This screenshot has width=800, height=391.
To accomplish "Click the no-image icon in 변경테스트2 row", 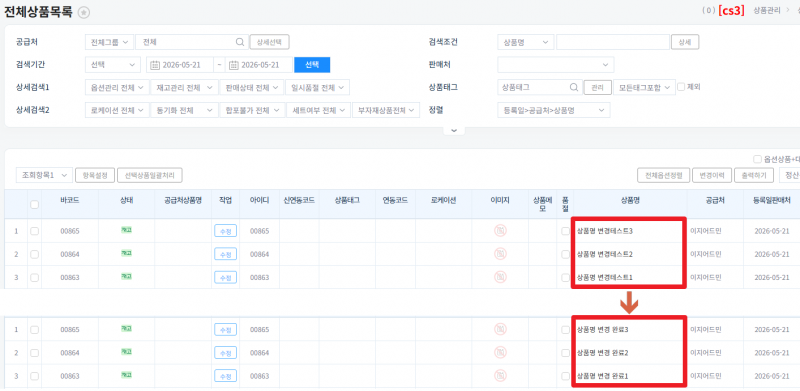I will (x=501, y=254).
